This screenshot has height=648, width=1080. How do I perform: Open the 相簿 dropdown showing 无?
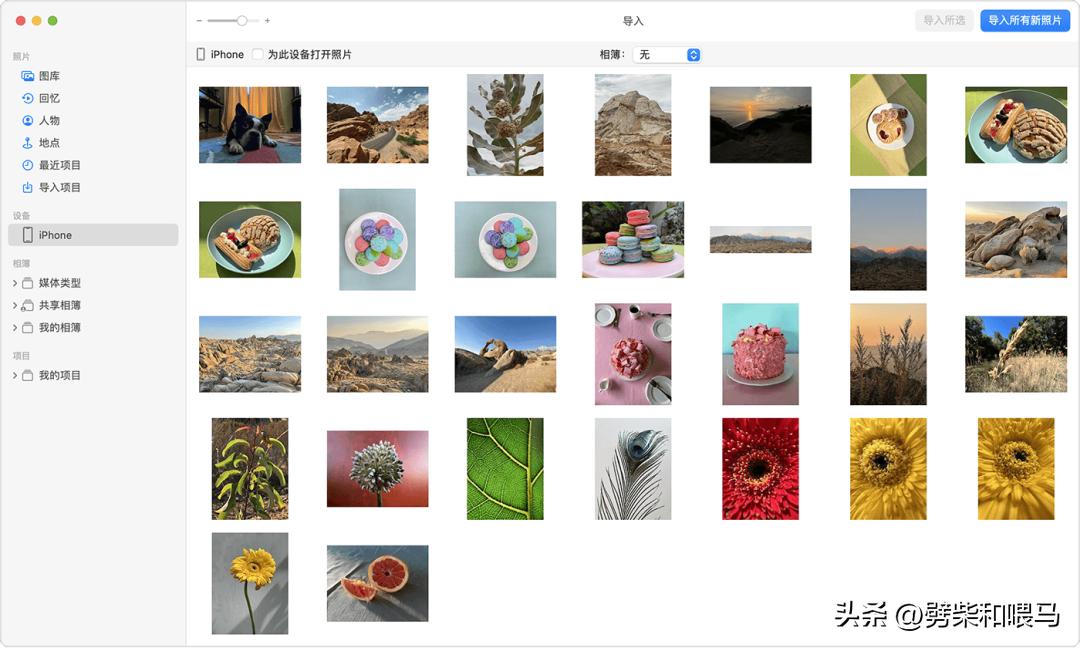(667, 54)
